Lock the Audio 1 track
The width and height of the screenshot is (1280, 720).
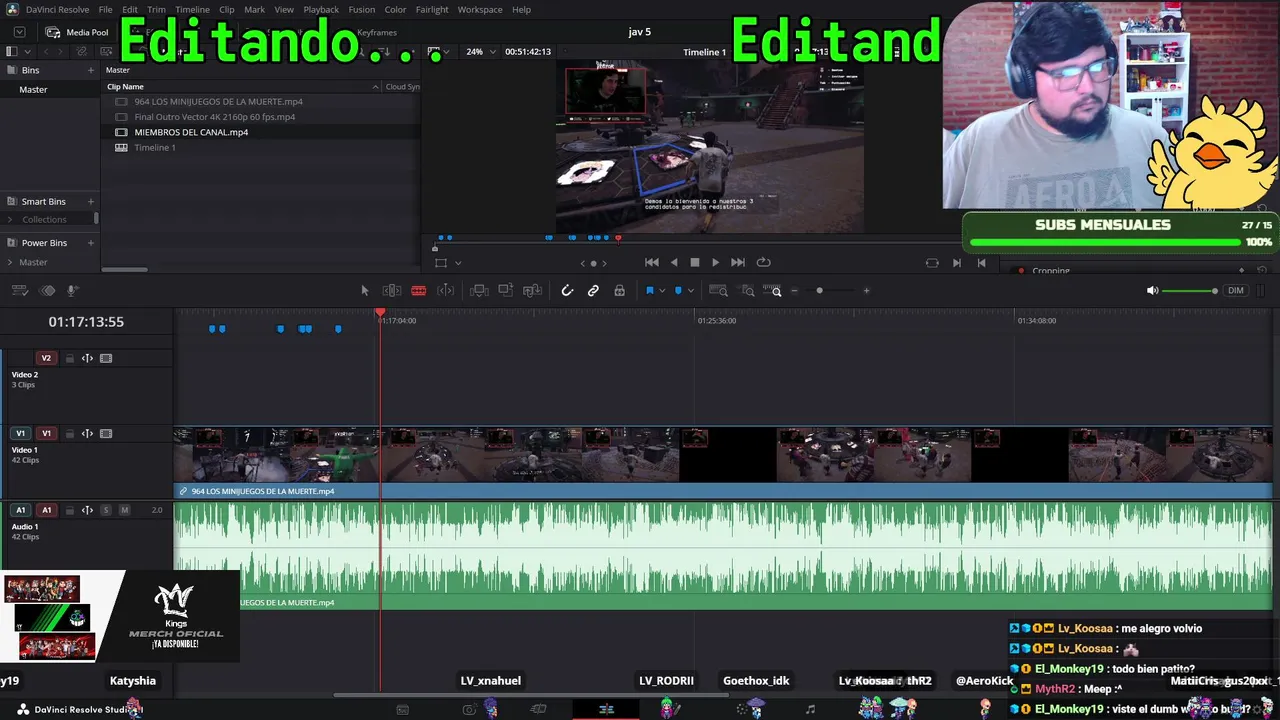pos(69,510)
